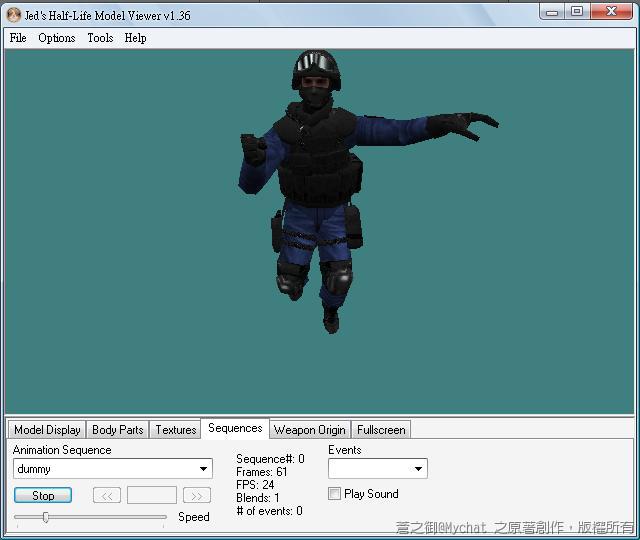The width and height of the screenshot is (640, 540).
Task: Switch to the Model Display tab
Action: (47, 430)
